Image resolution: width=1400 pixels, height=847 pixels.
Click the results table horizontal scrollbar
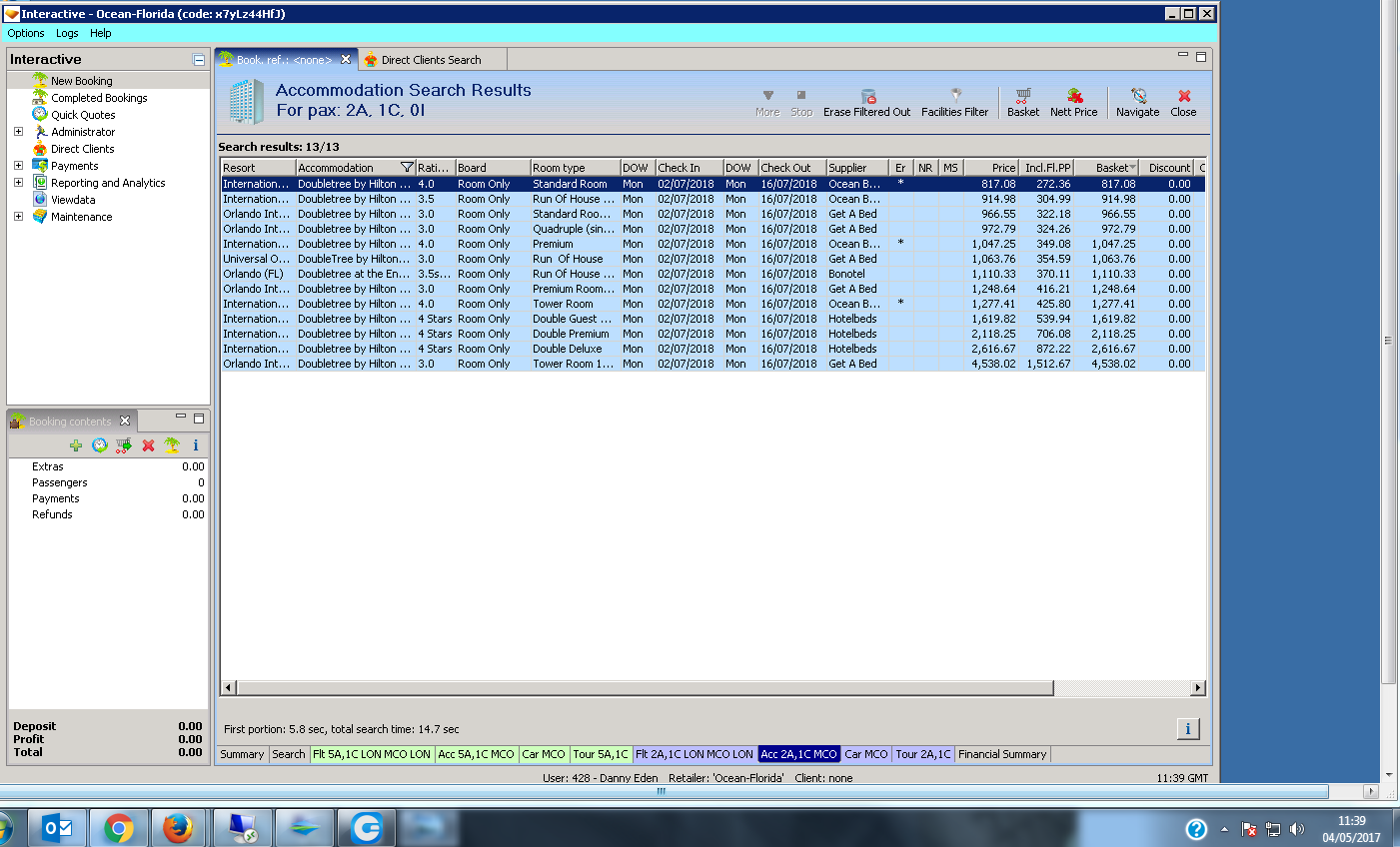point(645,688)
